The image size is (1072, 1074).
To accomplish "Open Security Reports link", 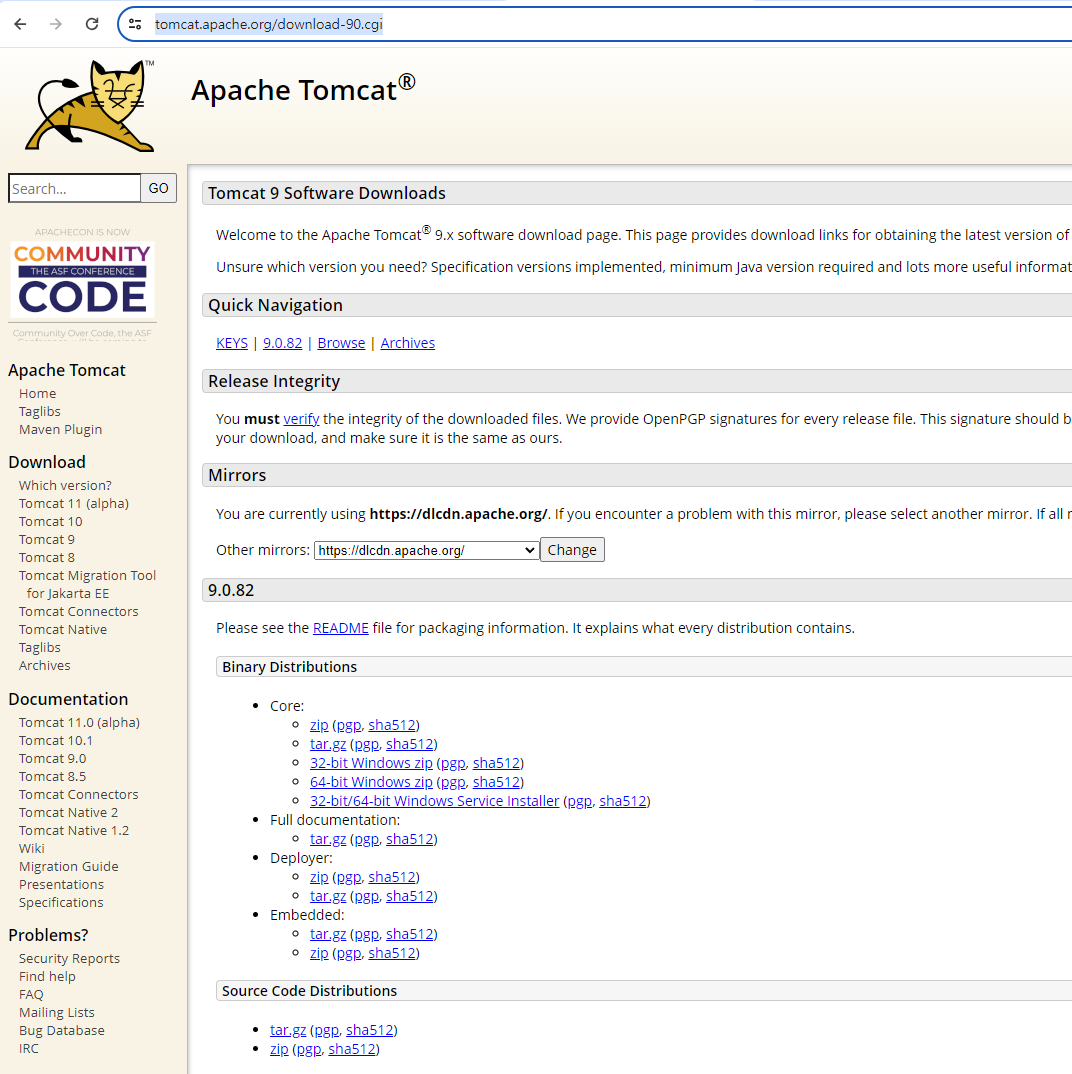I will (x=69, y=958).
